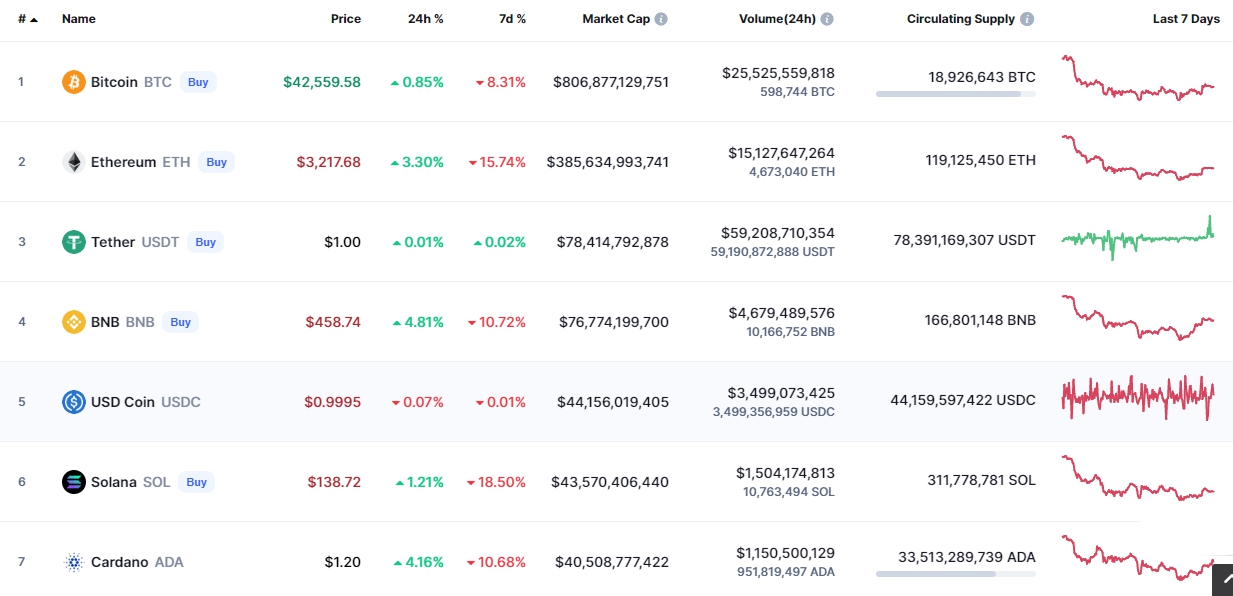Viewport: 1233px width, 596px height.
Task: Click the 598,744 BTC volume figure
Action: [x=796, y=92]
